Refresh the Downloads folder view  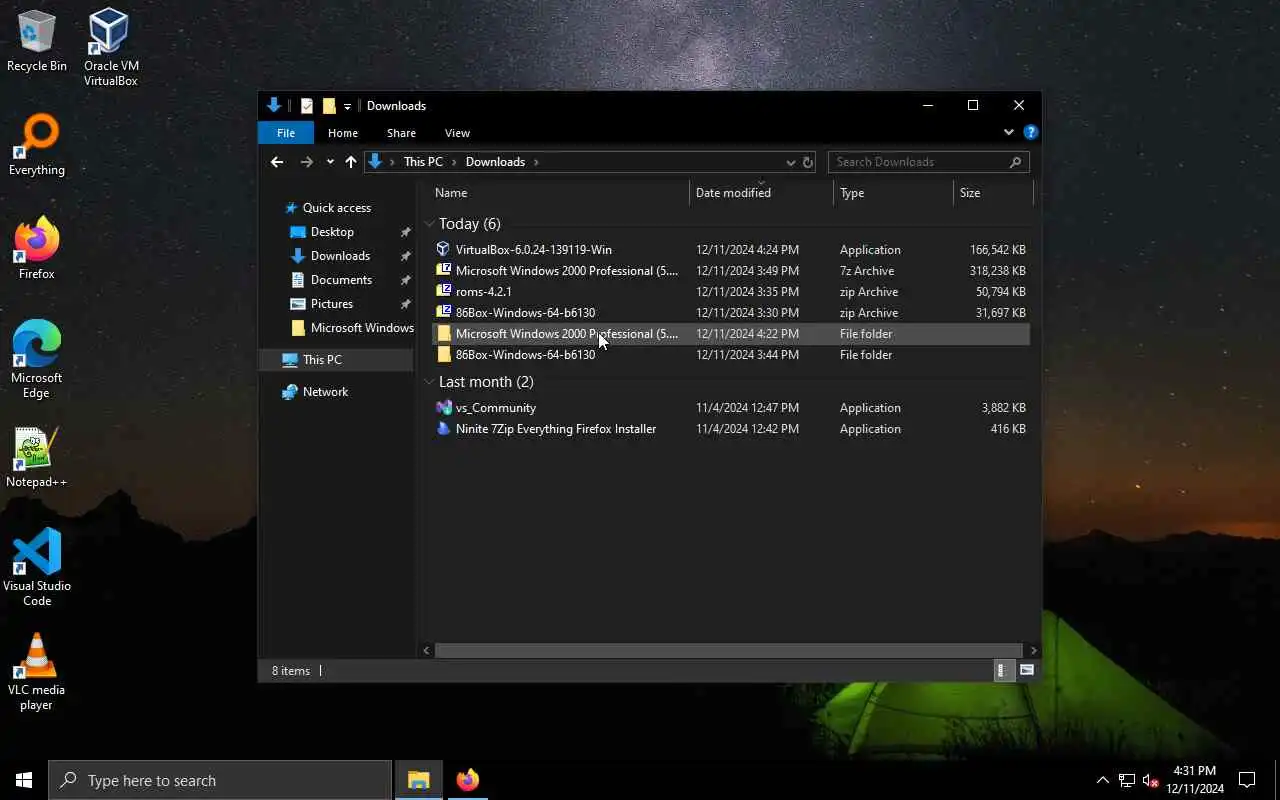808,162
